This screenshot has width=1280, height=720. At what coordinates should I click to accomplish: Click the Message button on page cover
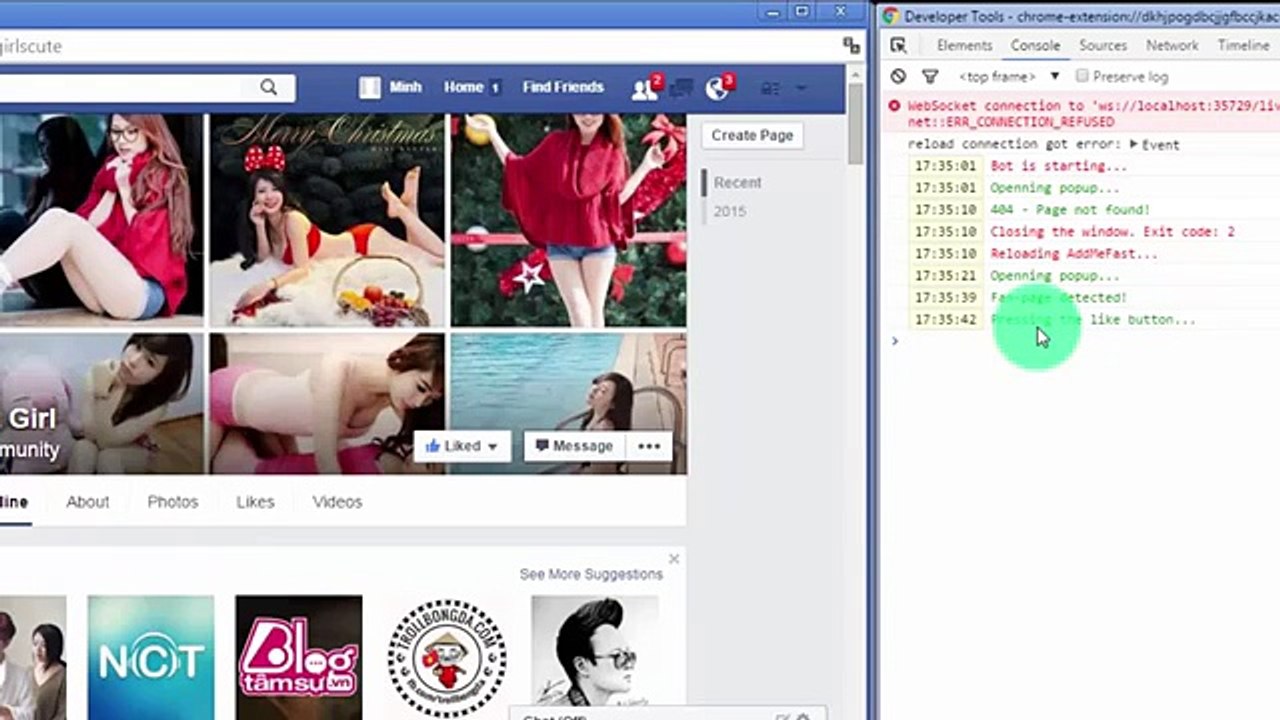574,446
